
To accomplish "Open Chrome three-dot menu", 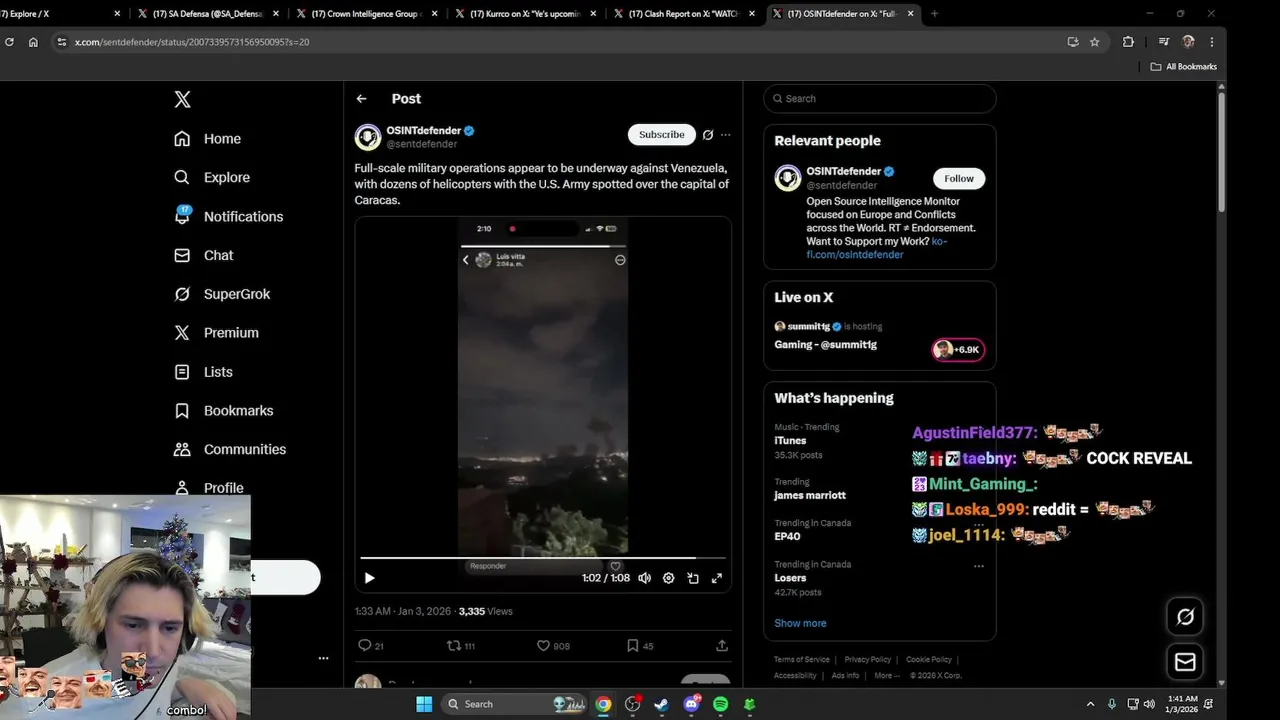I will [x=1211, y=42].
